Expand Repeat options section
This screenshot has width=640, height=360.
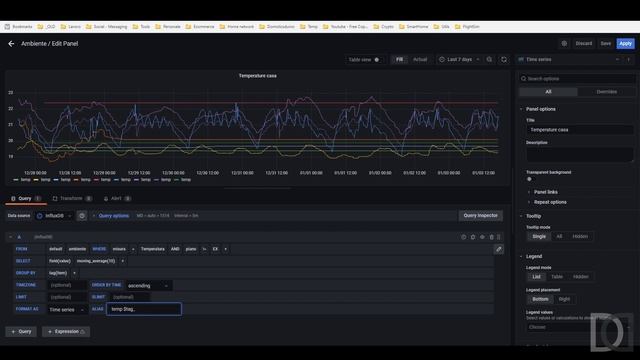click(550, 202)
